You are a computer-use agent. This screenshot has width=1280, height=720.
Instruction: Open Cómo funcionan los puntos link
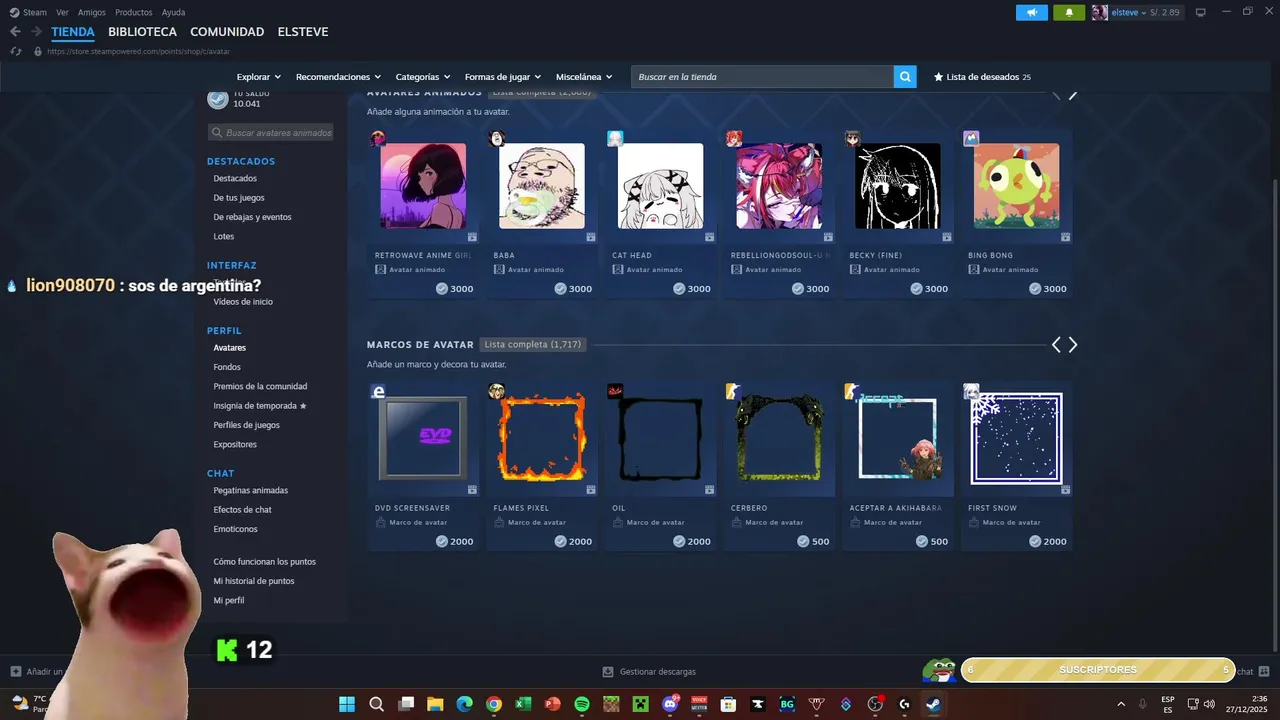[264, 562]
